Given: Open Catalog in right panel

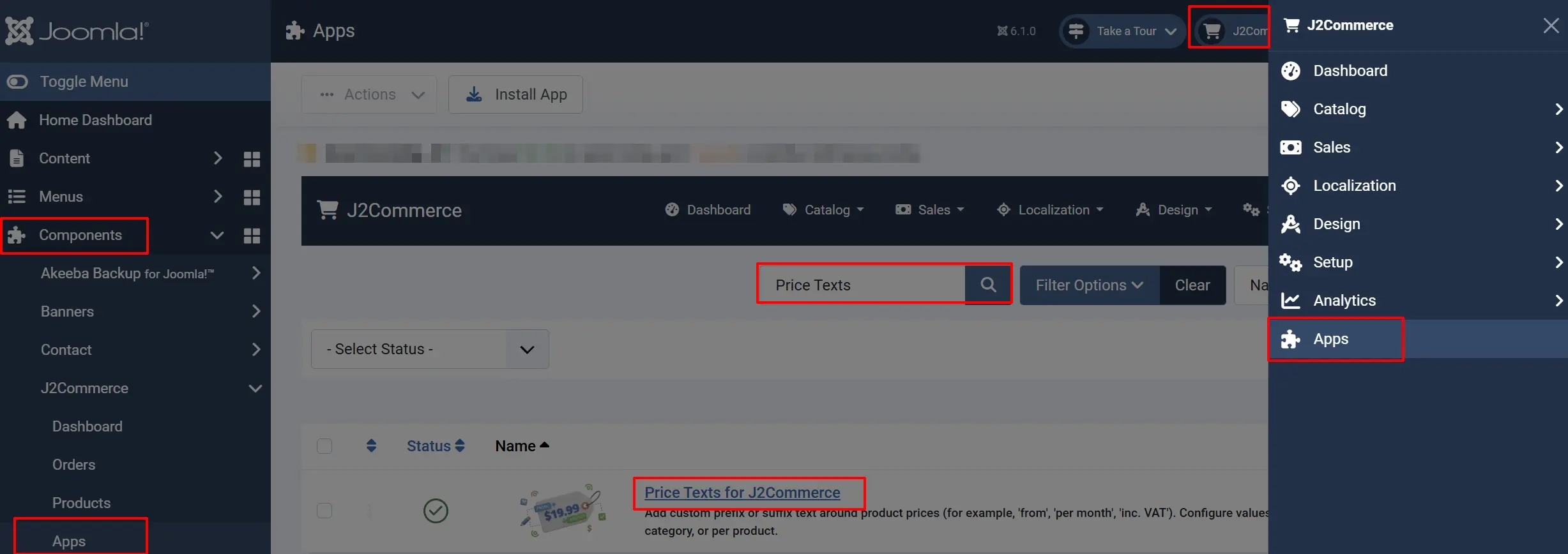Looking at the screenshot, I should [x=1418, y=109].
